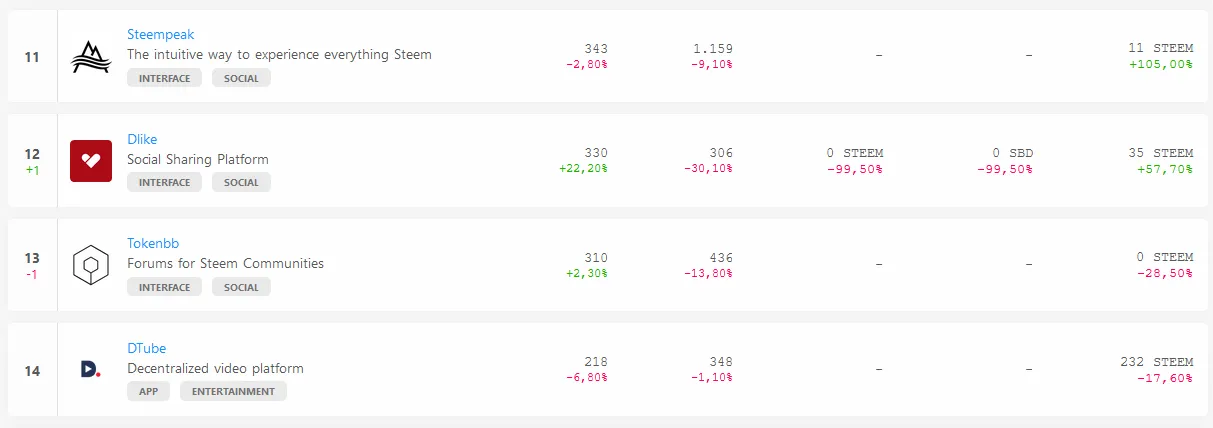Filter by INTERFACE tag under Steempeak
Screen dimensions: 1213x428
[164, 78]
